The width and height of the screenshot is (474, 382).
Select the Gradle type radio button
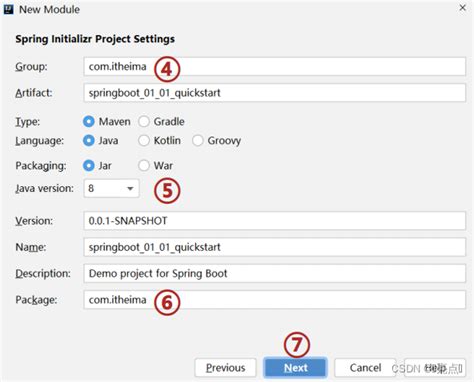pos(144,122)
